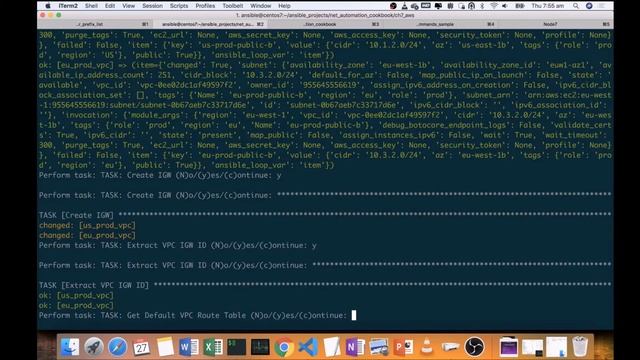640x360 pixels.
Task: Open Calendar app showing 27
Action: pyautogui.click(x=141, y=347)
